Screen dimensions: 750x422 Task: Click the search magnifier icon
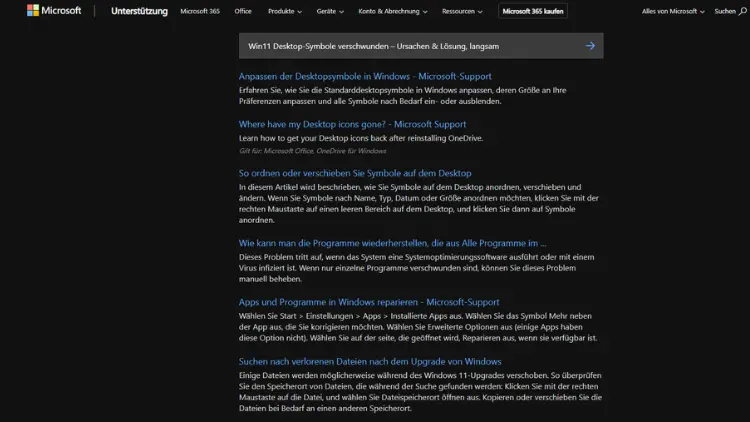tap(742, 11)
